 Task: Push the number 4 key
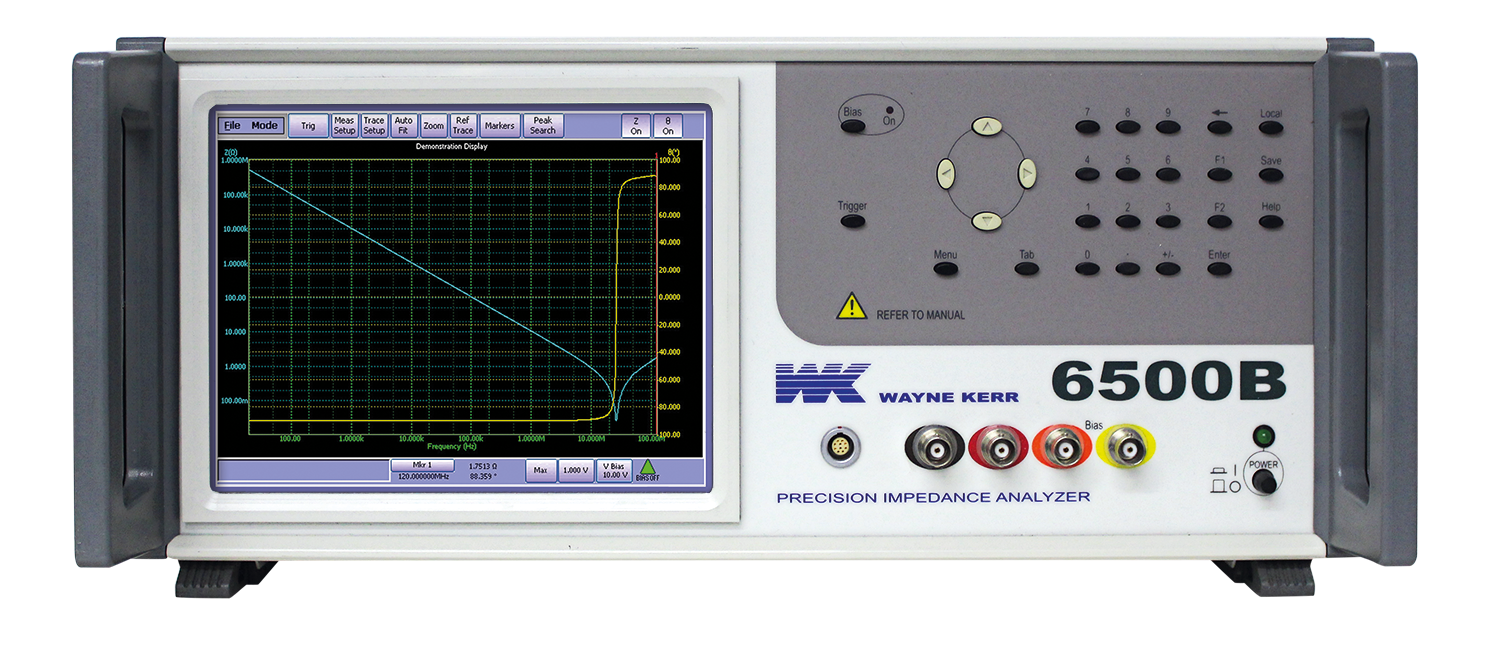tap(1088, 174)
